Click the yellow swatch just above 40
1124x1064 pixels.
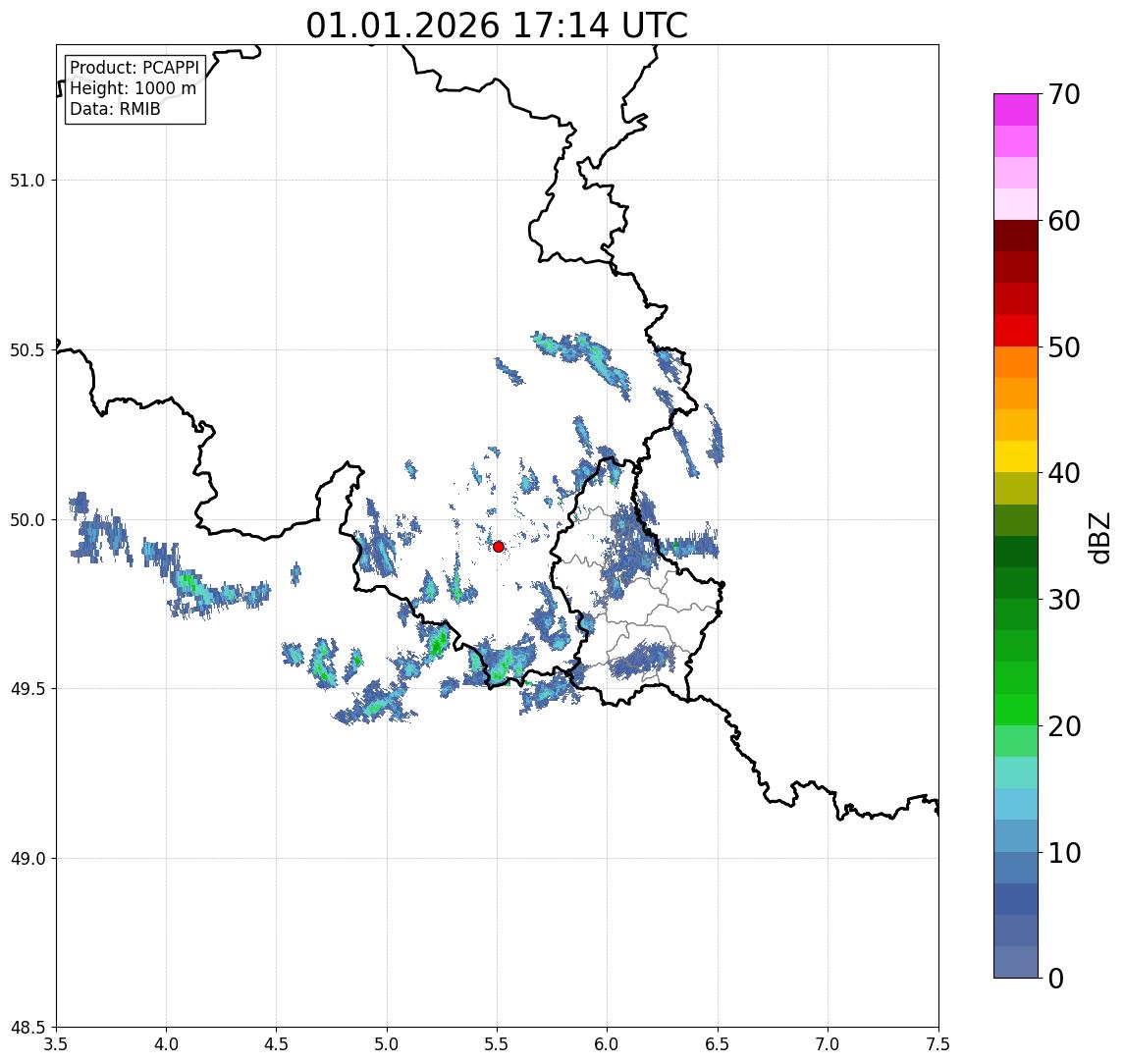point(1016,456)
